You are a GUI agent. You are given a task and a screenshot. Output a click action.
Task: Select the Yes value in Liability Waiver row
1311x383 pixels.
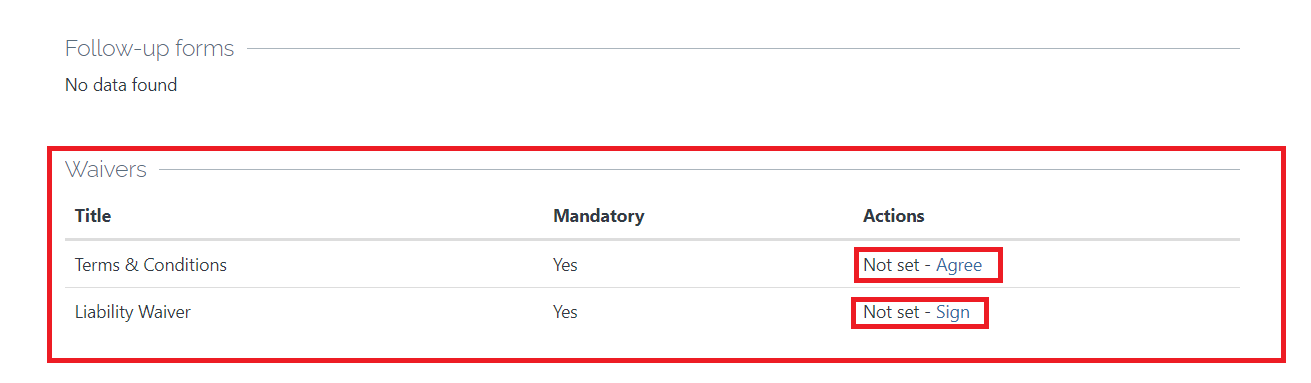coord(565,312)
